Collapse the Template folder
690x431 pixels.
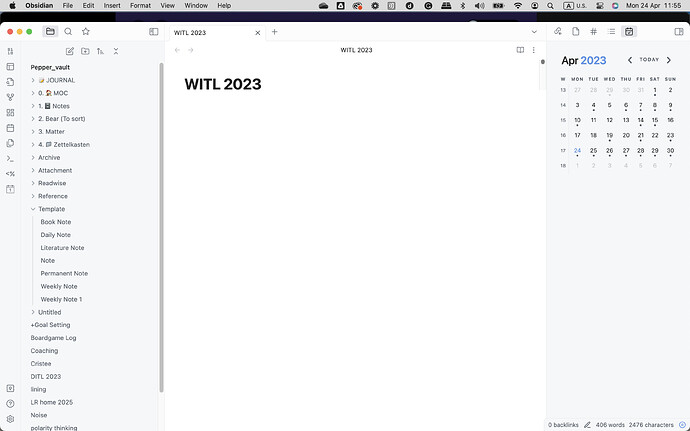[x=33, y=209]
